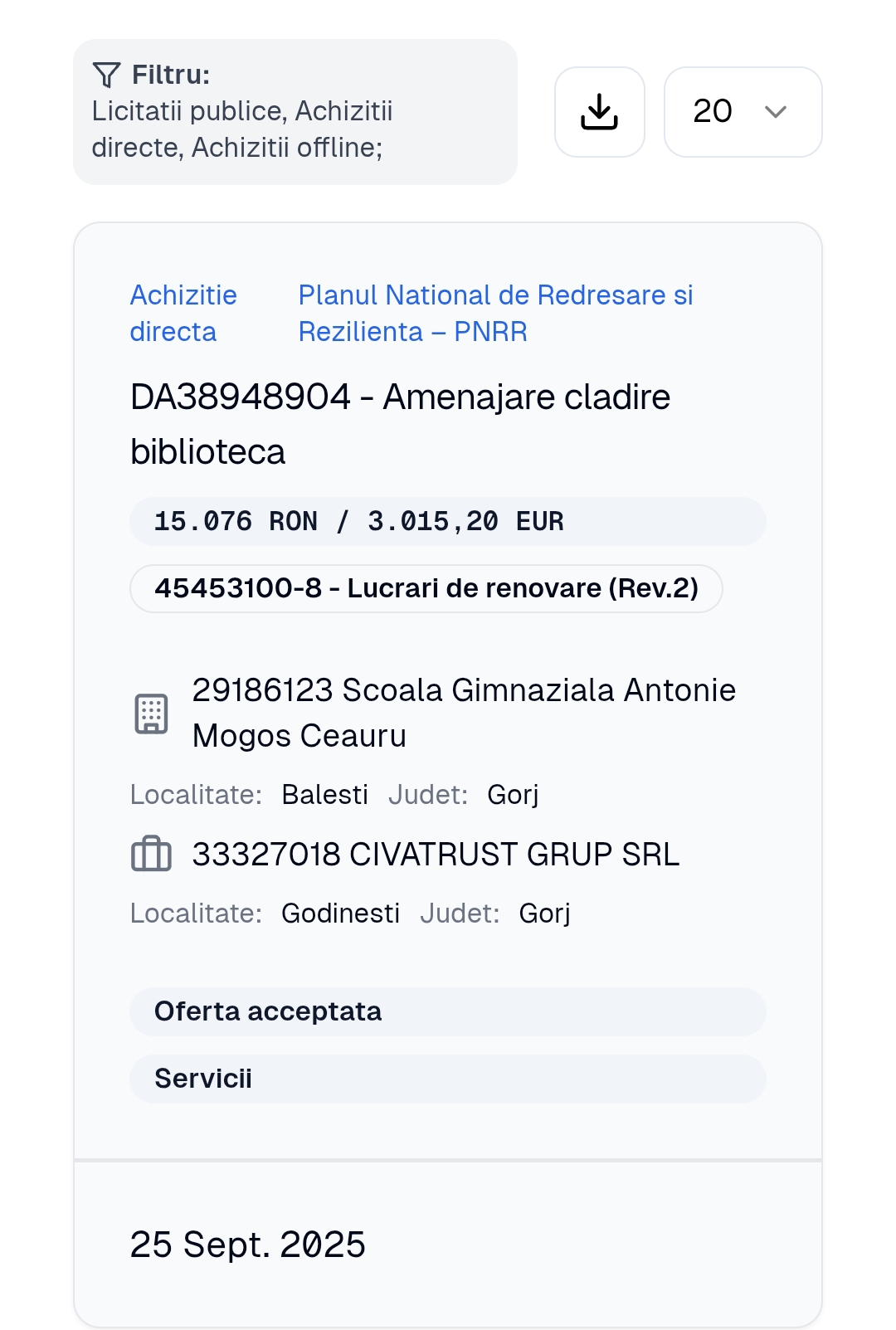Open the Filtru filter summary box
Image resolution: width=896 pixels, height=1330 pixels.
click(x=295, y=112)
